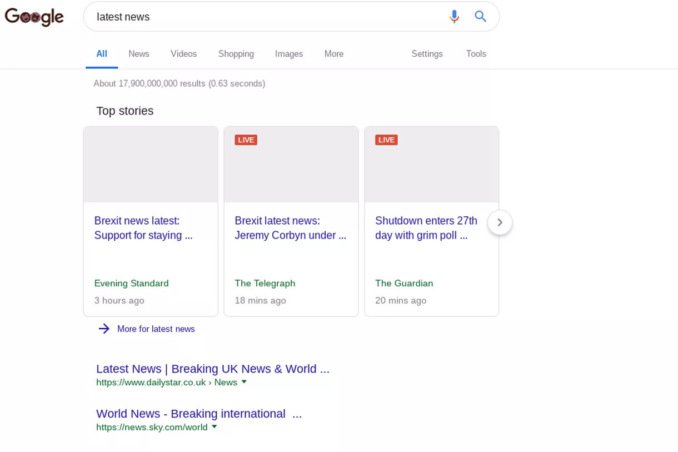Click the blue search magnifier icon
The height and width of the screenshot is (452, 678).
[x=480, y=17]
